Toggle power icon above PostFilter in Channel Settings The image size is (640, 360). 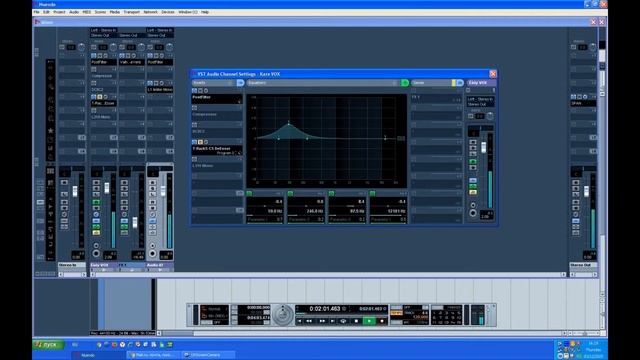click(194, 91)
